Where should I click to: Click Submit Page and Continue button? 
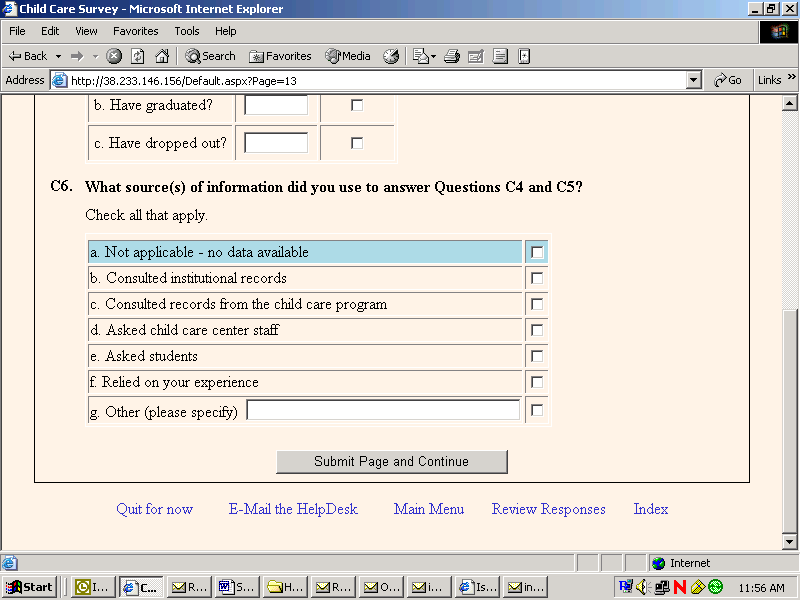click(391, 461)
